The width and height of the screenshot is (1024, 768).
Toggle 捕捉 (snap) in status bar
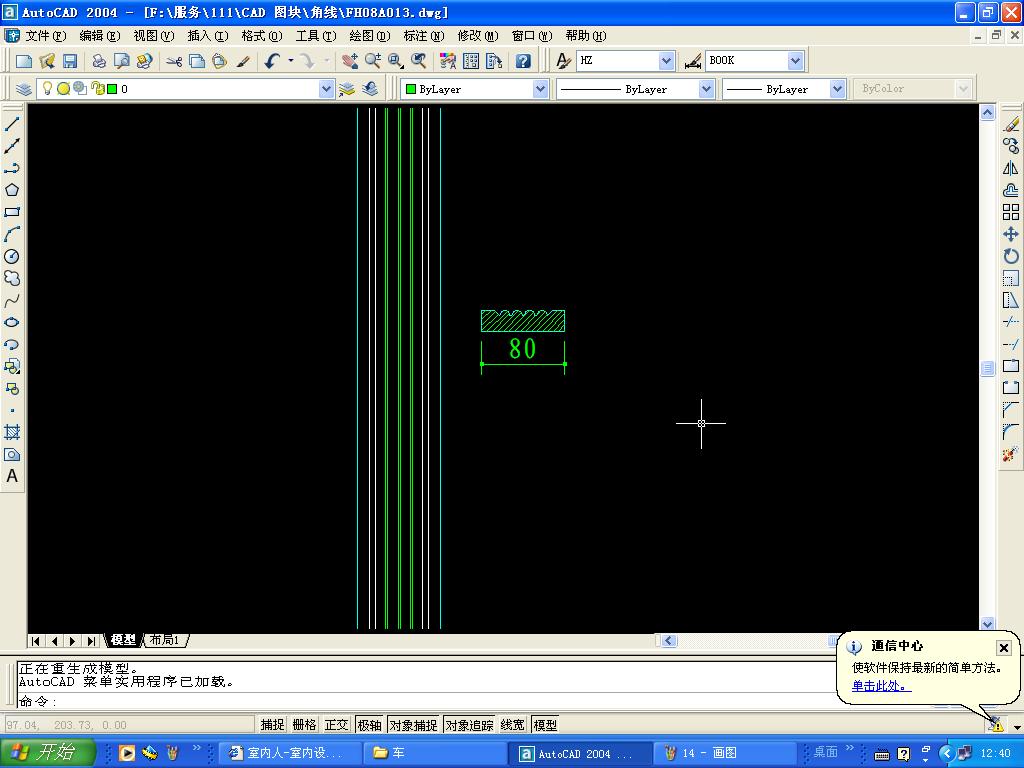272,725
